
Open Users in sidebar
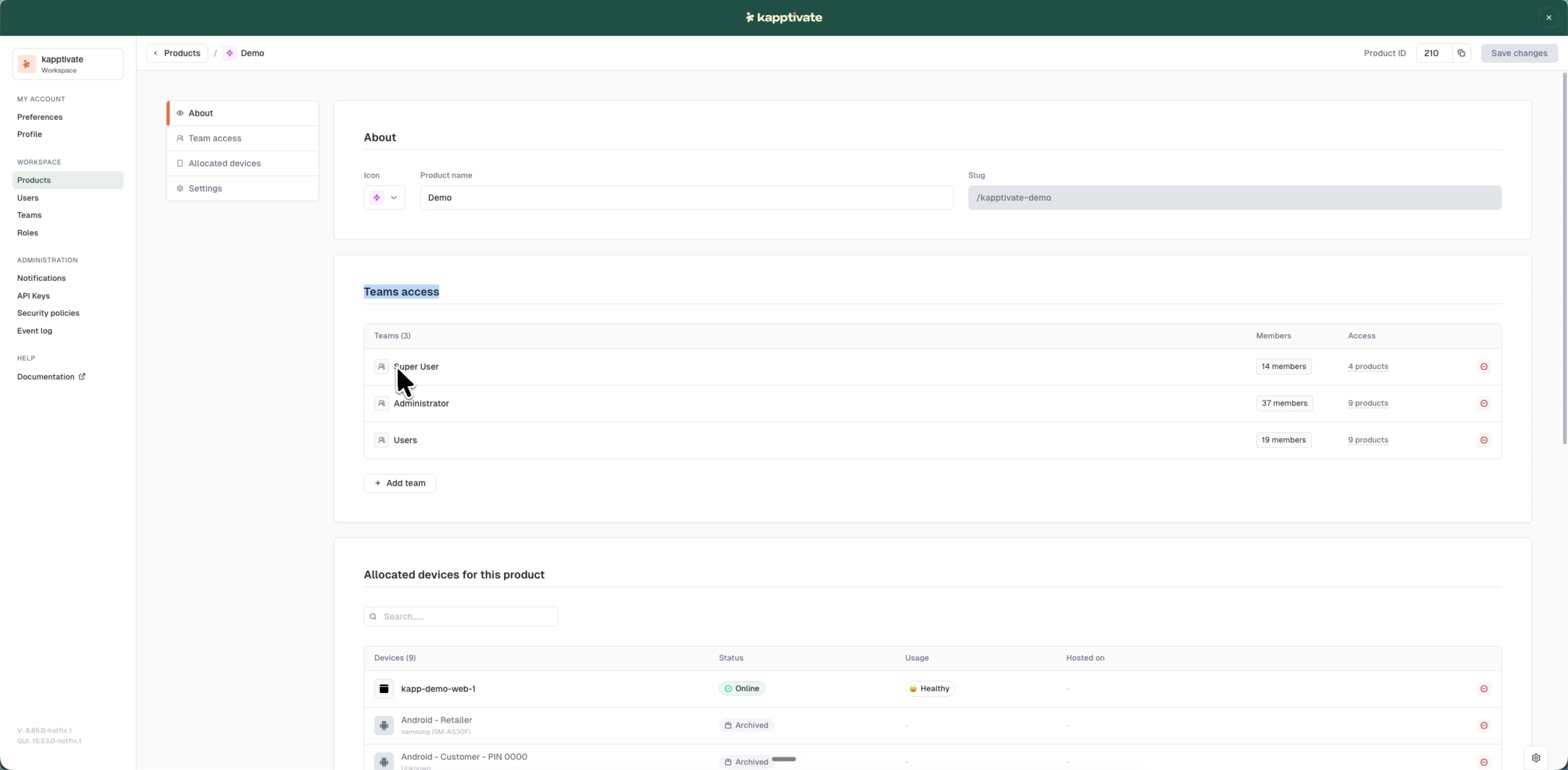[28, 198]
